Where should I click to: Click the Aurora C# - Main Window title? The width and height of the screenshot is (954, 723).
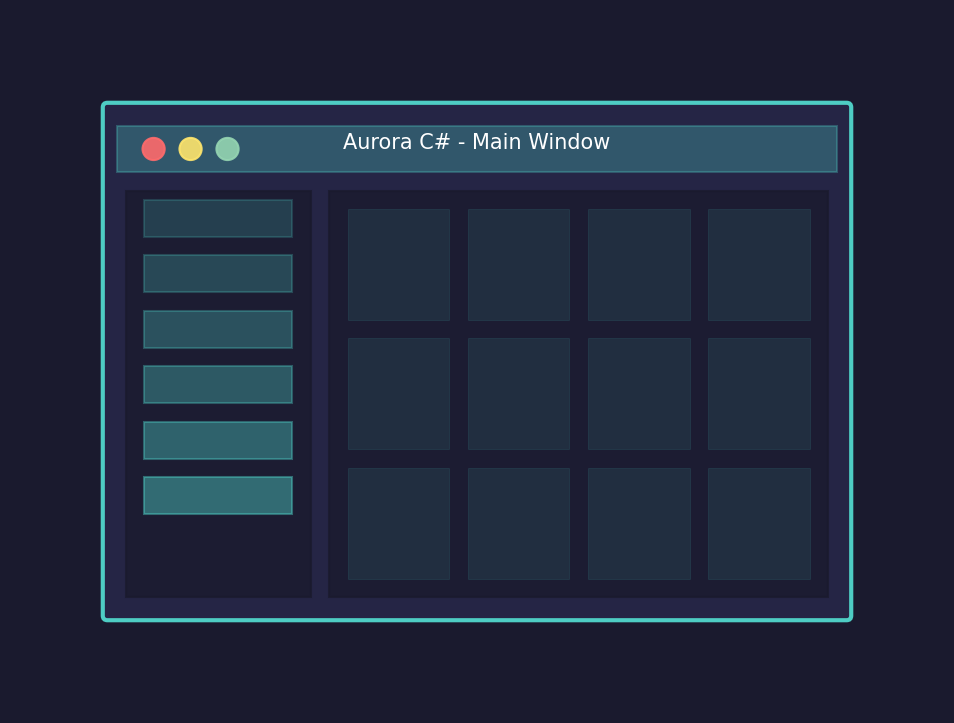(x=476, y=143)
